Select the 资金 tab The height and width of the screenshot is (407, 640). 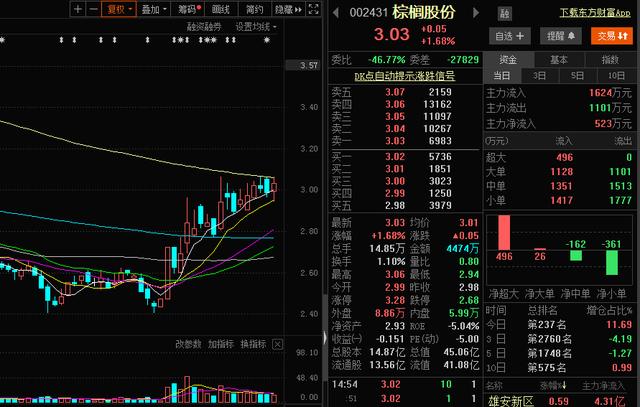coord(508,60)
